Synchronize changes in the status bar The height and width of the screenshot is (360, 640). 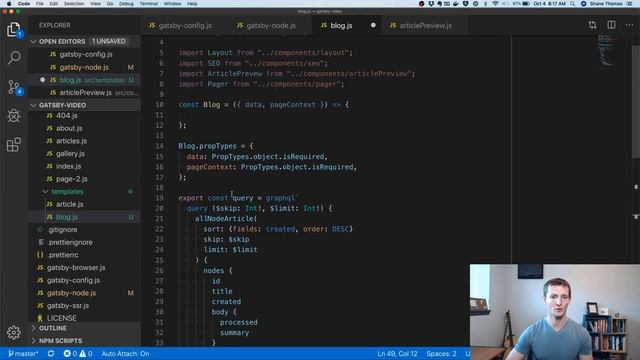click(51, 353)
